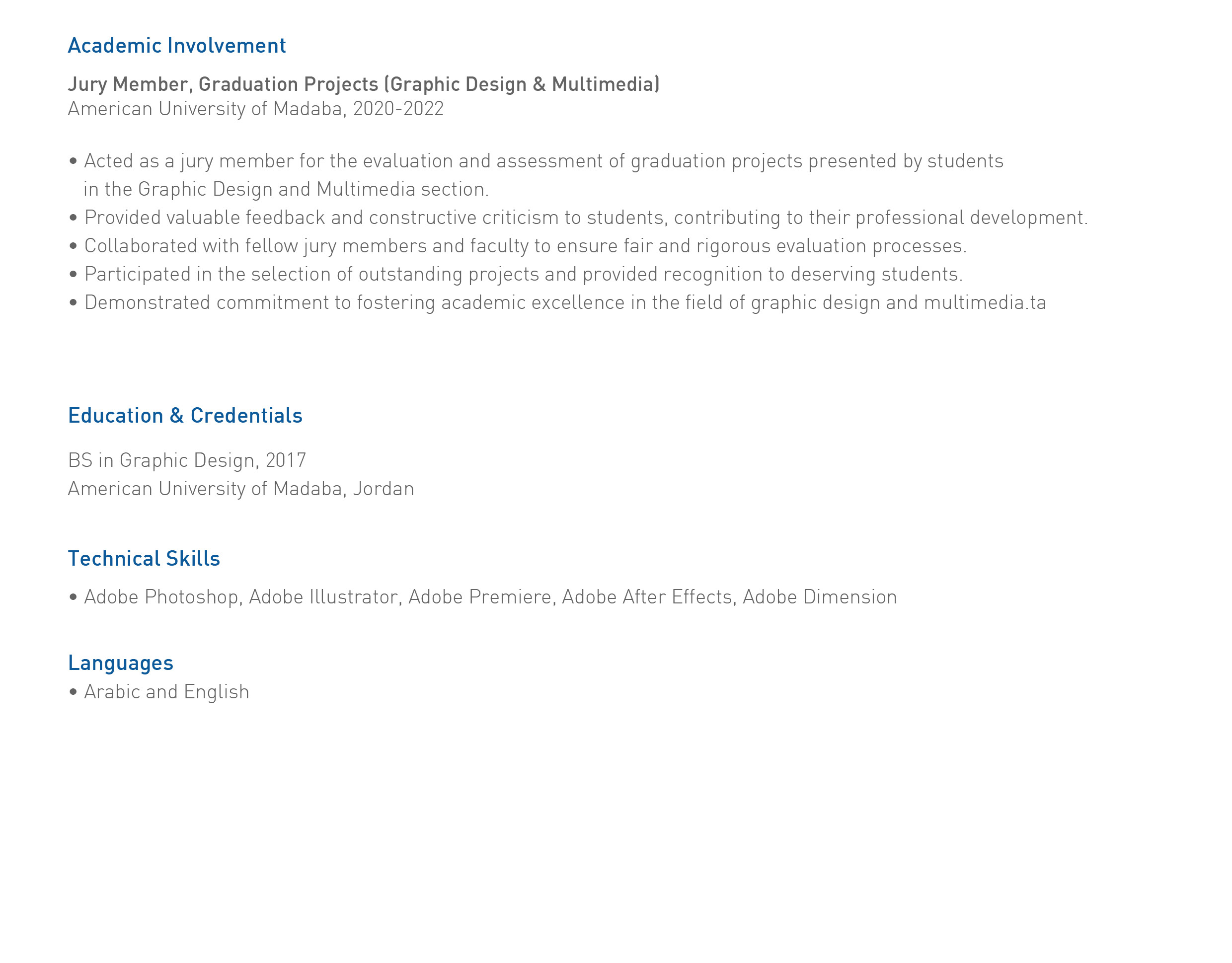Click the bullet starting 'Demonstrated commitment to fostering'

(x=565, y=303)
